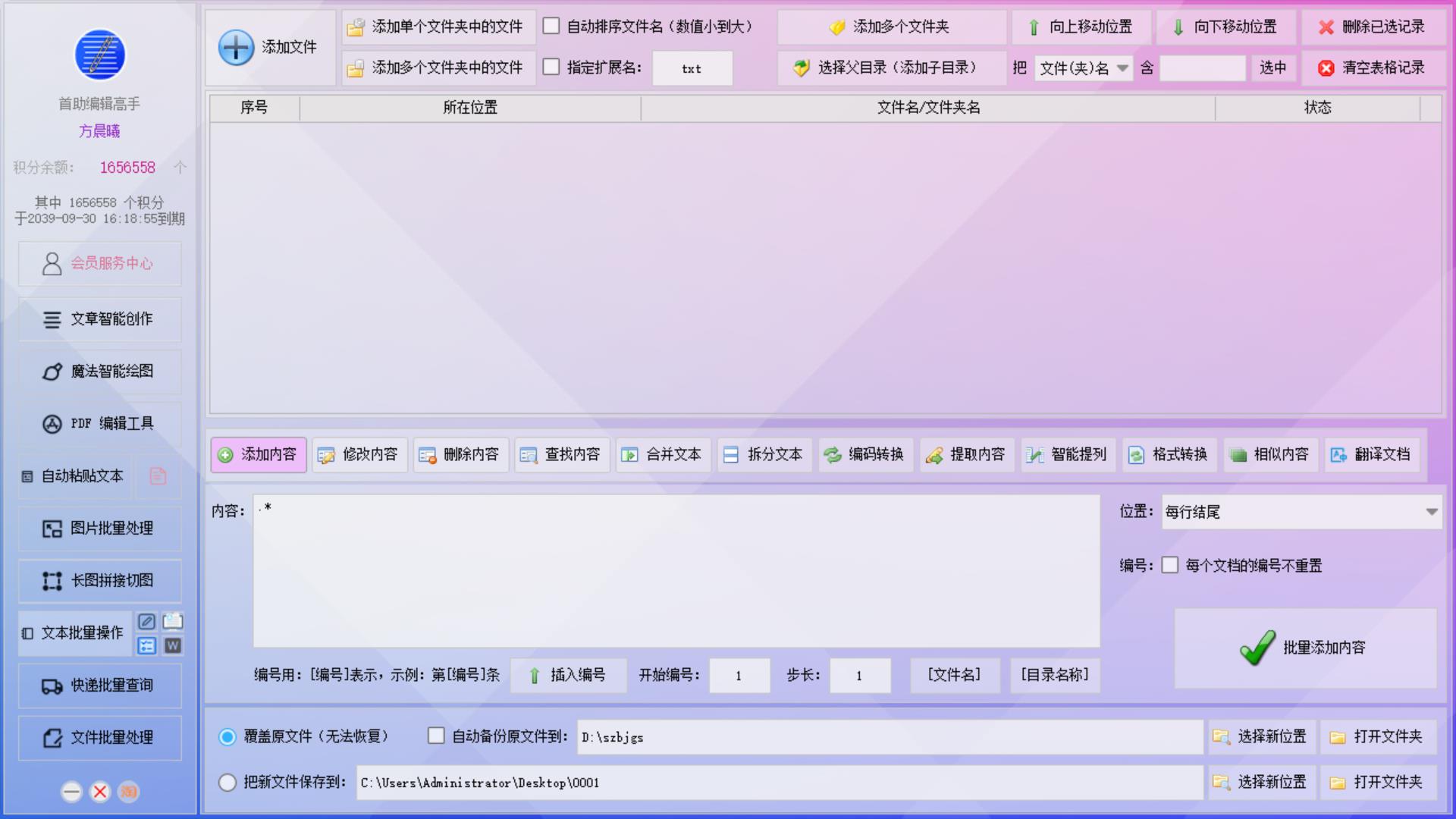1456x819 pixels.
Task: Click 选择父目录(添加子目录)
Action: coord(892,68)
